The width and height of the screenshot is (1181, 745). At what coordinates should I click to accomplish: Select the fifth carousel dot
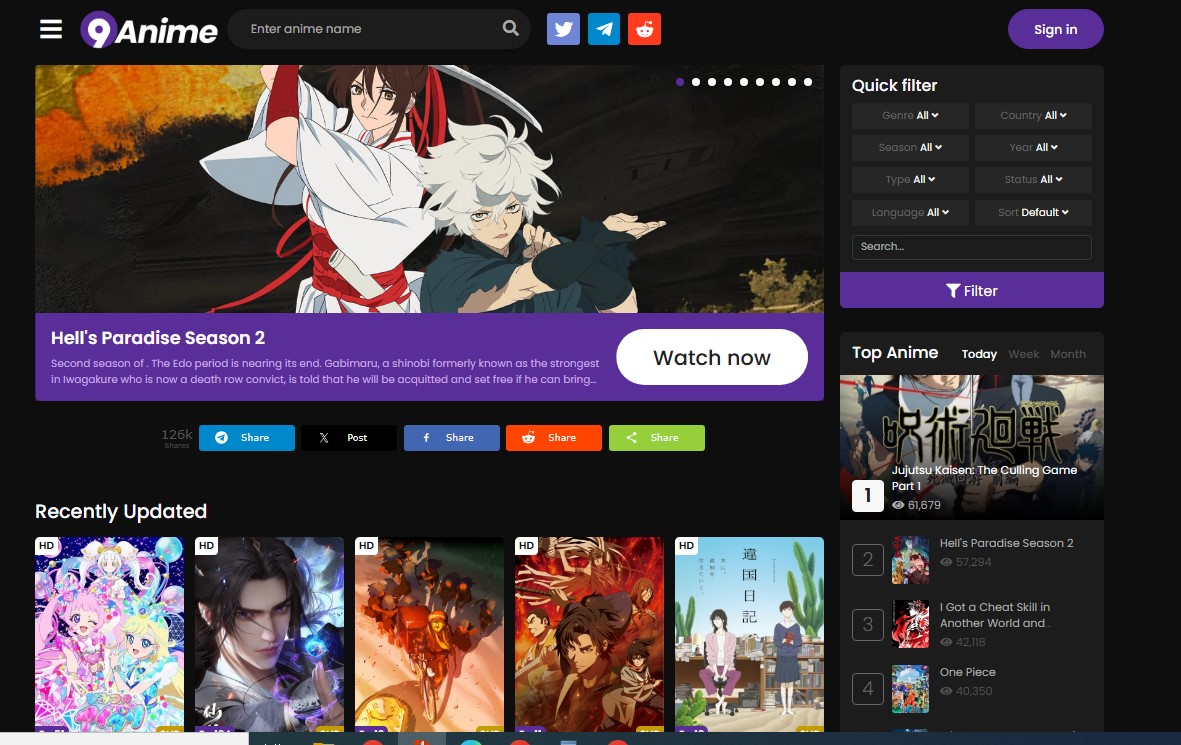744,82
